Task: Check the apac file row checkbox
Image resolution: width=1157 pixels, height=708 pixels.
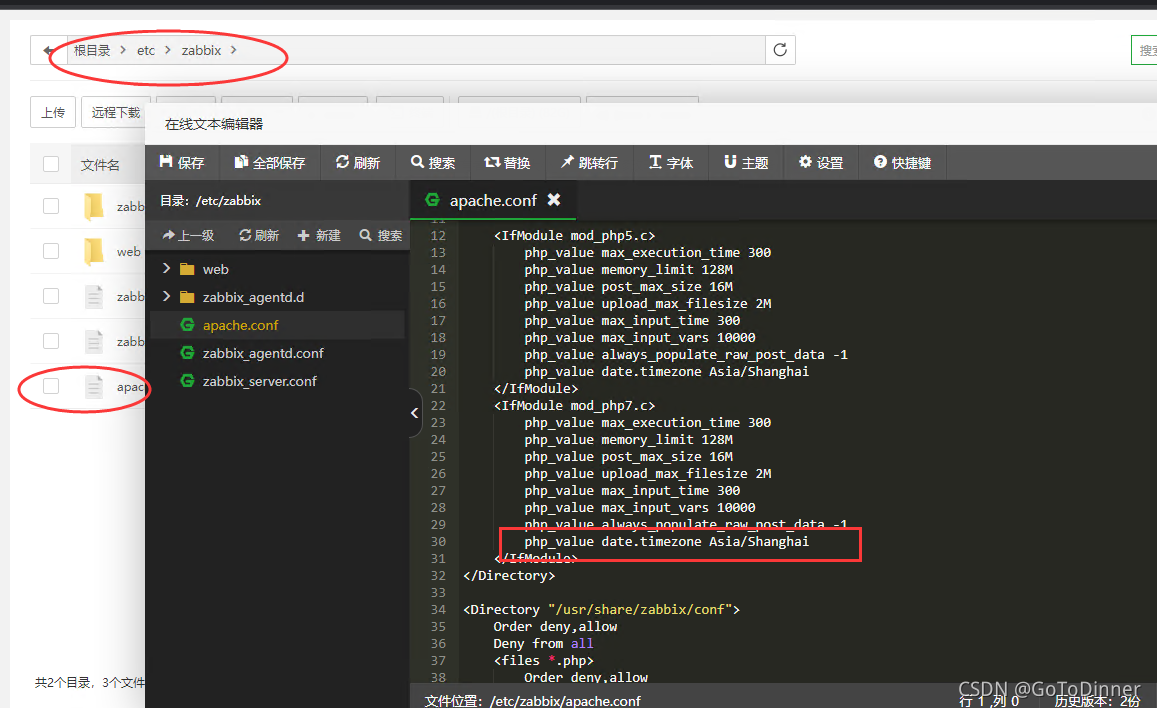Action: [x=51, y=386]
